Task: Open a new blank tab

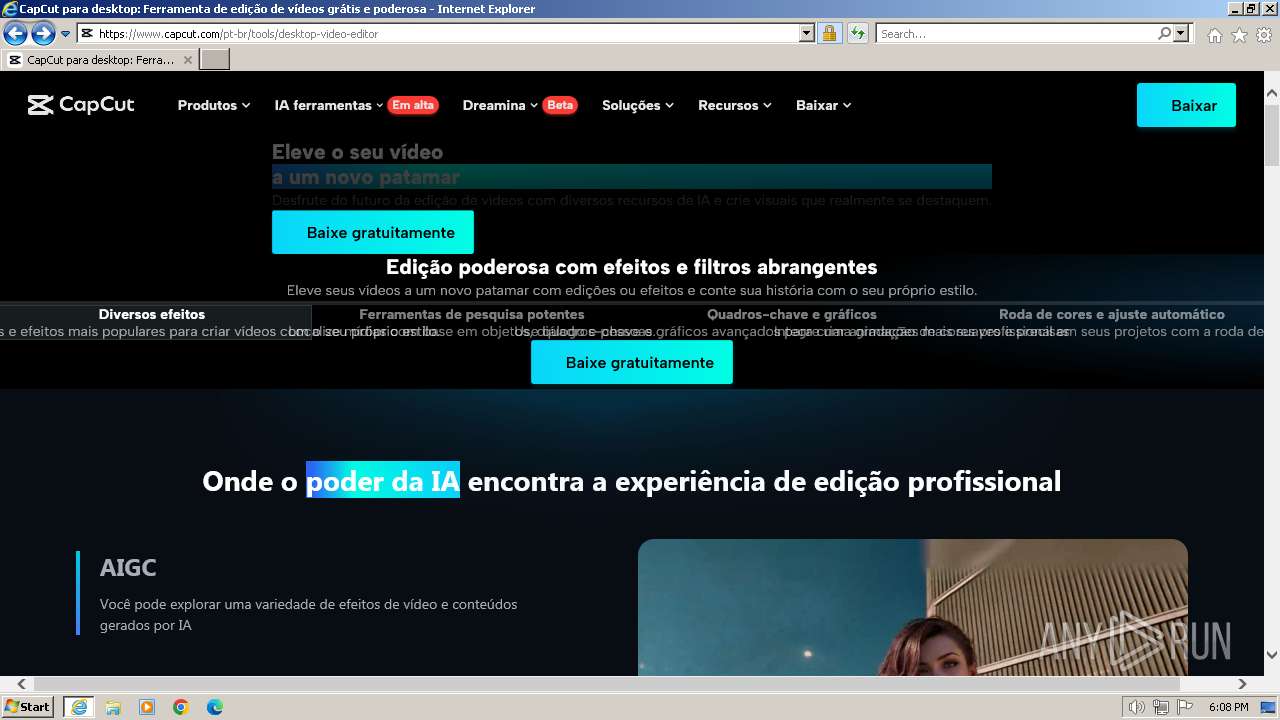Action: [x=215, y=60]
